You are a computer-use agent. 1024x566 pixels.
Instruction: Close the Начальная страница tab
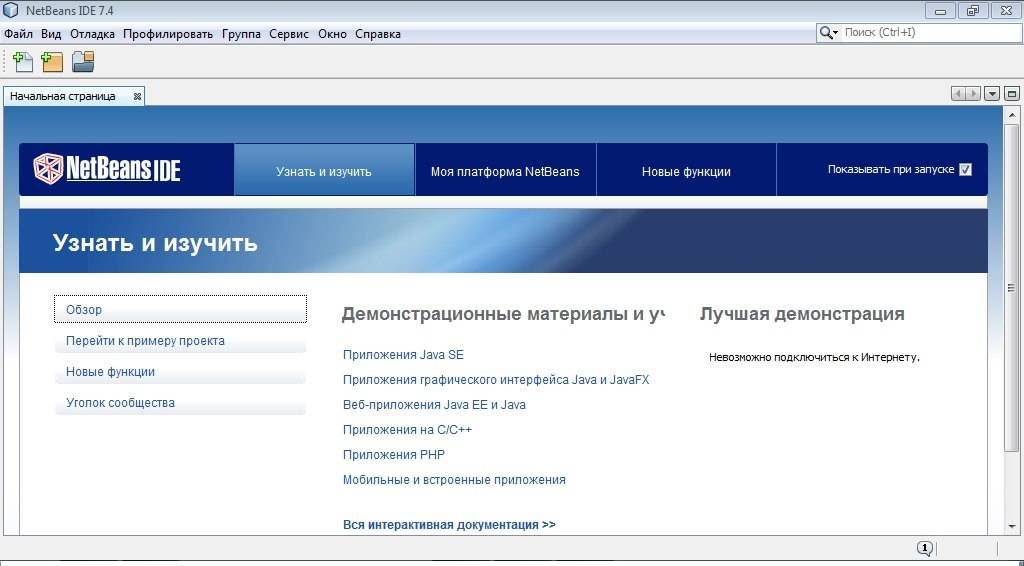coord(137,96)
